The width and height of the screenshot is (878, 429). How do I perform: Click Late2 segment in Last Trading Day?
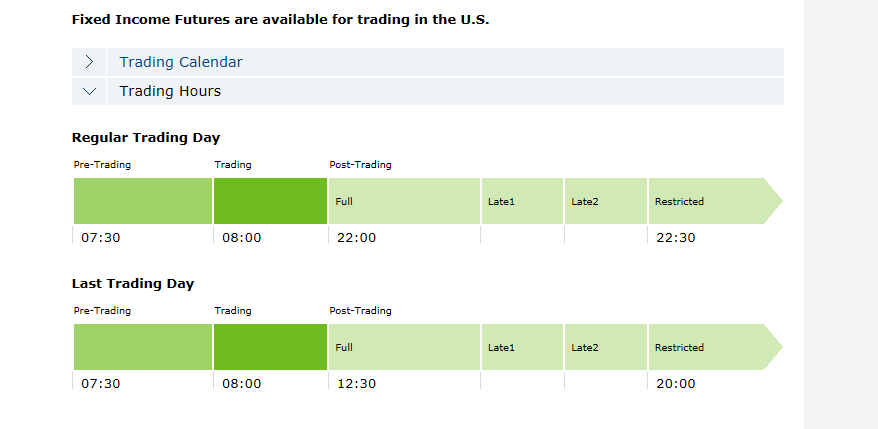pos(606,347)
